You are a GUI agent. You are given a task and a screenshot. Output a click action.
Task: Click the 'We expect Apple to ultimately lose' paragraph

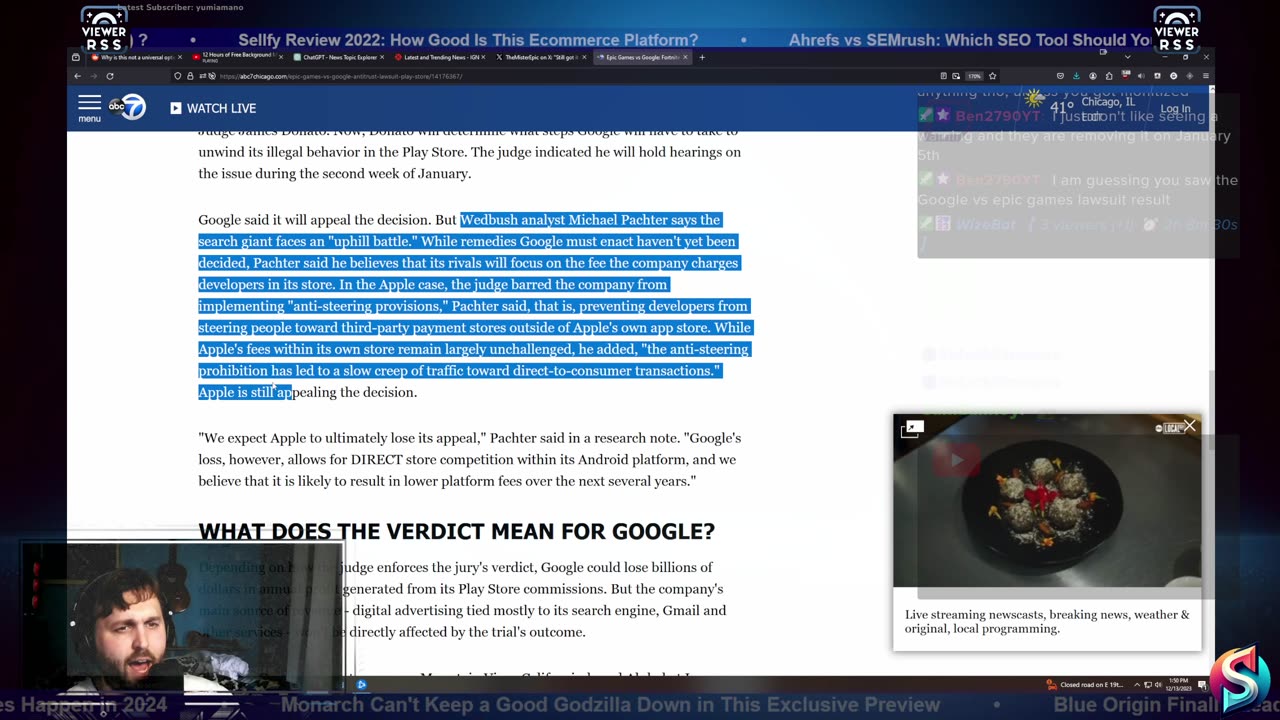(x=467, y=459)
